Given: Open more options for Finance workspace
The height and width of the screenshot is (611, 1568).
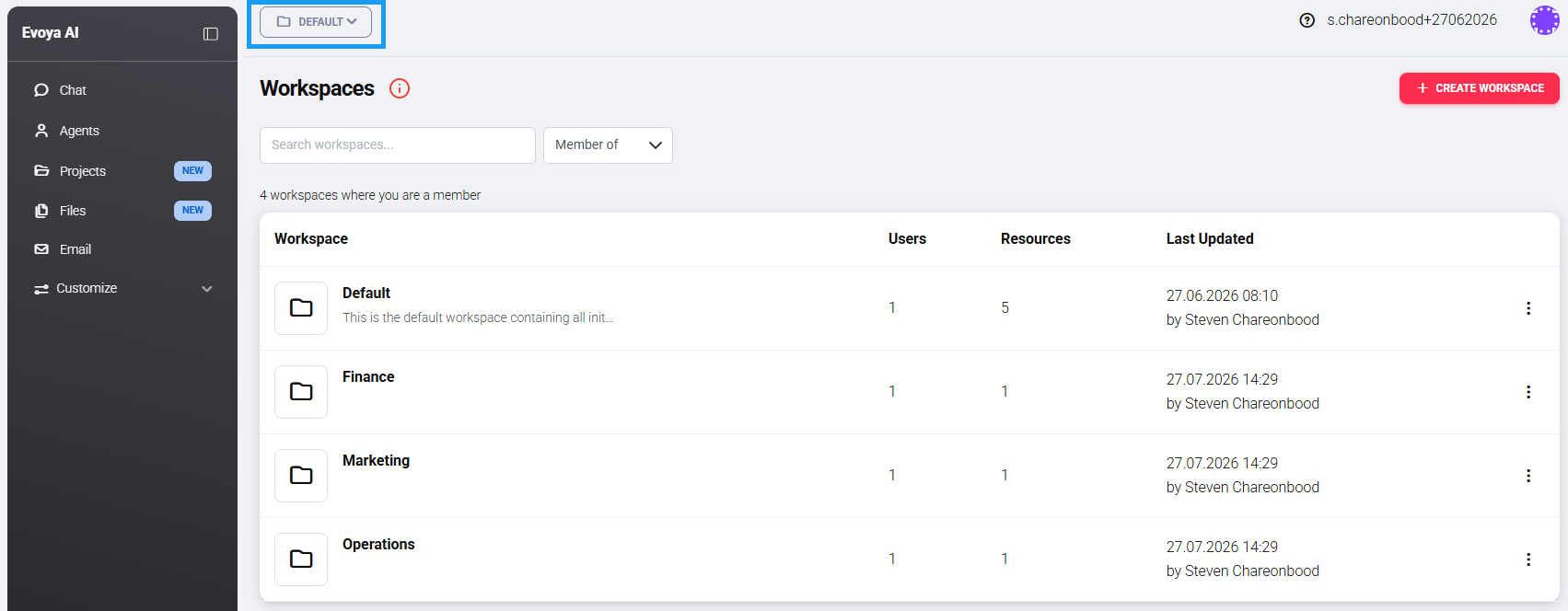Looking at the screenshot, I should (x=1528, y=392).
